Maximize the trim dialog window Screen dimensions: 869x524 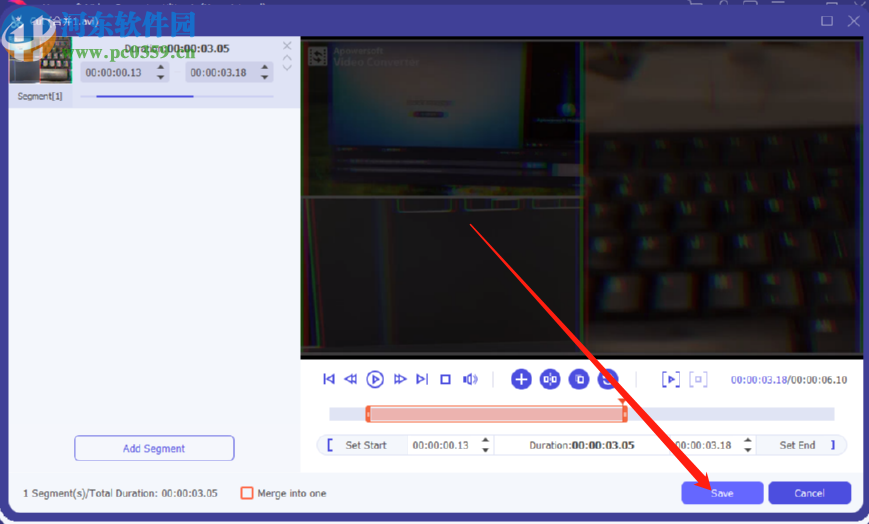coord(827,21)
